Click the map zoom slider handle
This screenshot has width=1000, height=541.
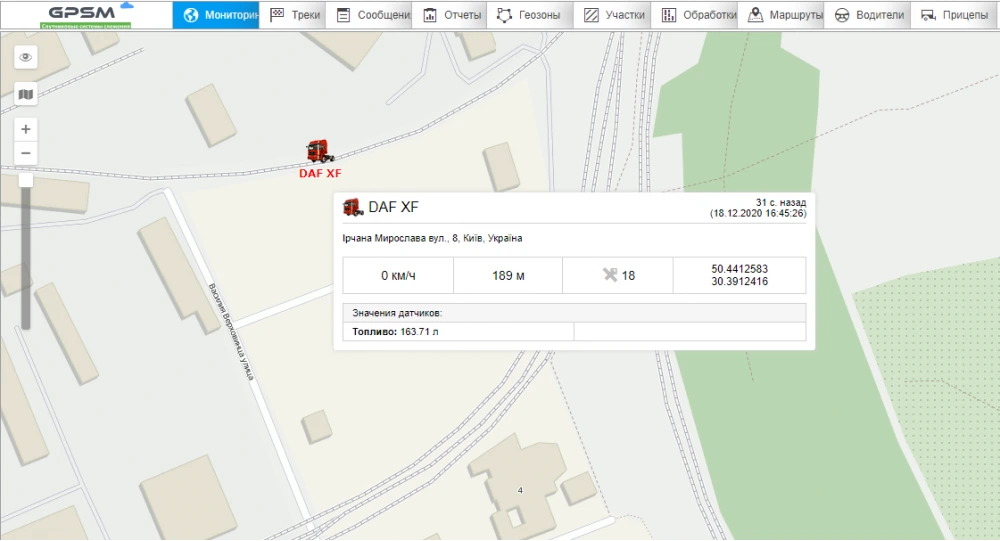pos(26,180)
